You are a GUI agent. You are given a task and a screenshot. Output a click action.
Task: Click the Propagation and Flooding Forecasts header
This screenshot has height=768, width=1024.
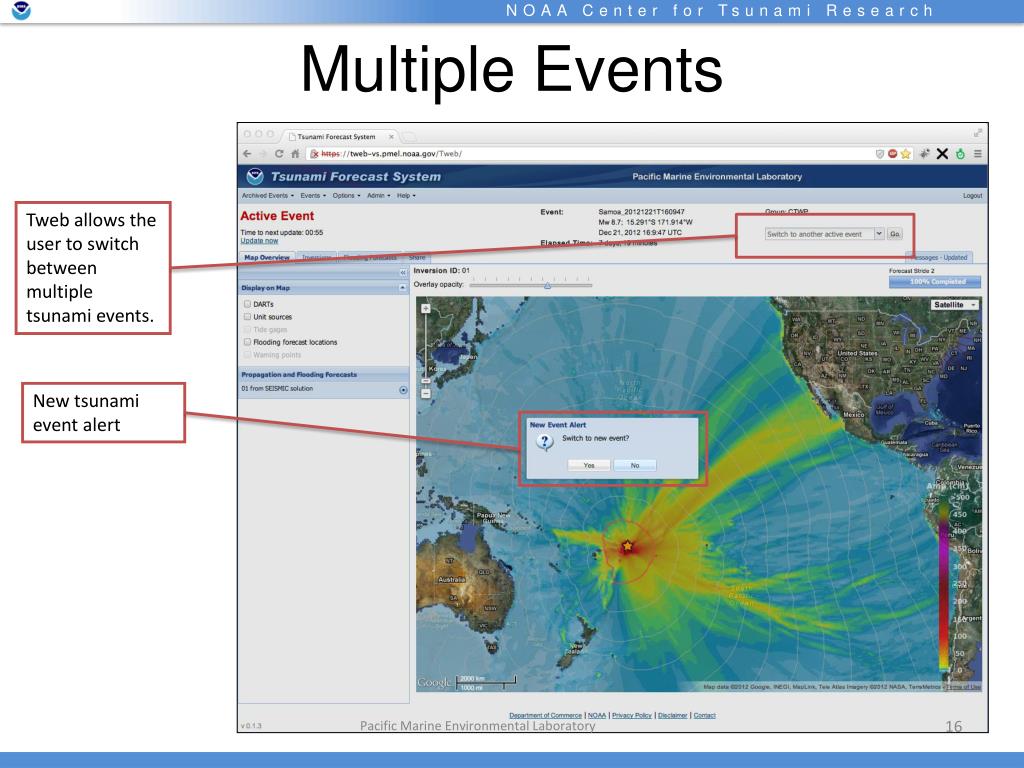[323, 374]
